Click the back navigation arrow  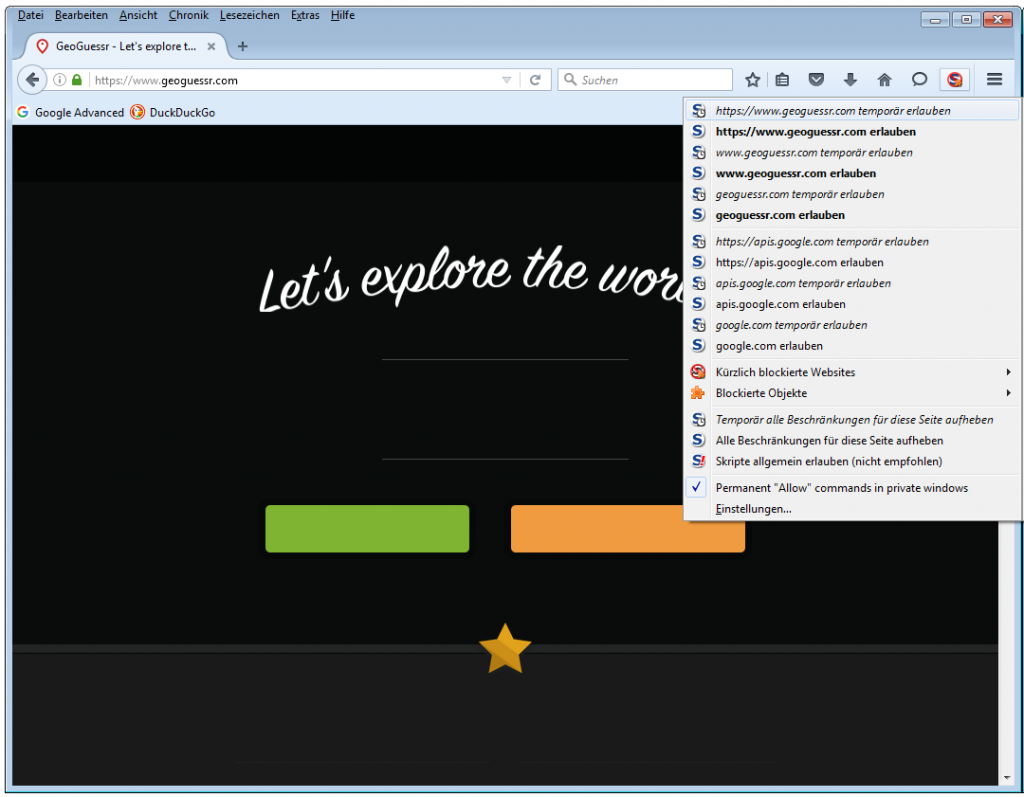coord(32,80)
